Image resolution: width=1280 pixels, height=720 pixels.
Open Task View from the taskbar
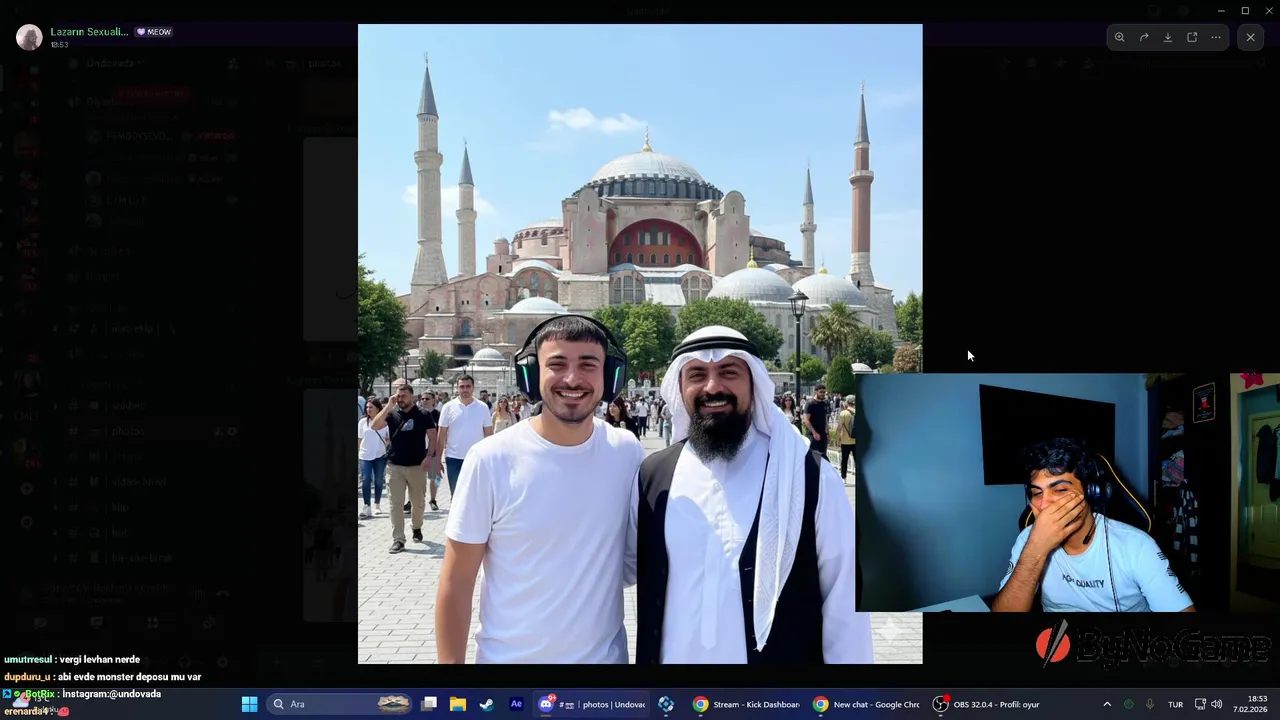pos(429,704)
